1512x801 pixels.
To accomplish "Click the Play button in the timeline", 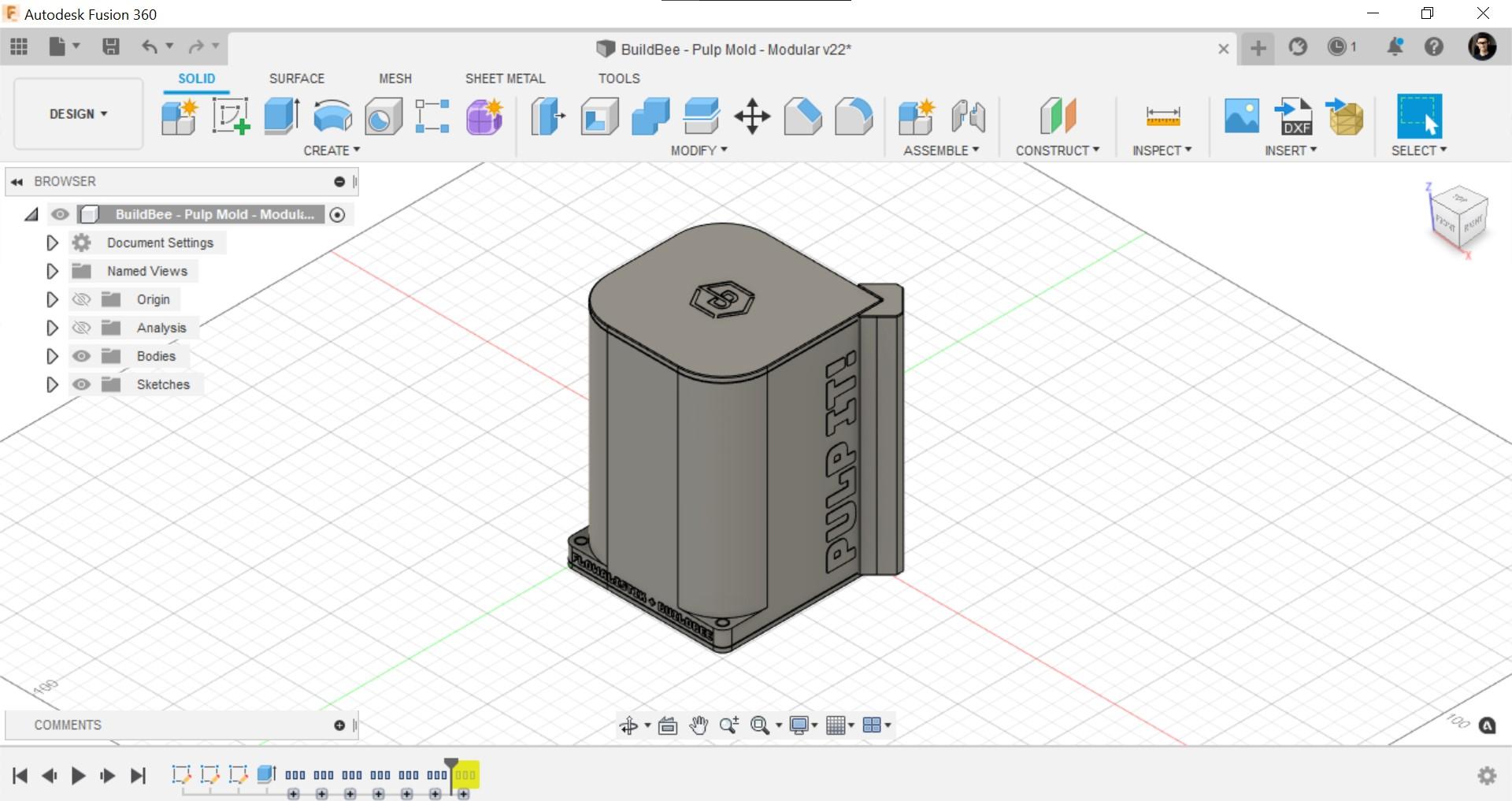I will pyautogui.click(x=78, y=775).
